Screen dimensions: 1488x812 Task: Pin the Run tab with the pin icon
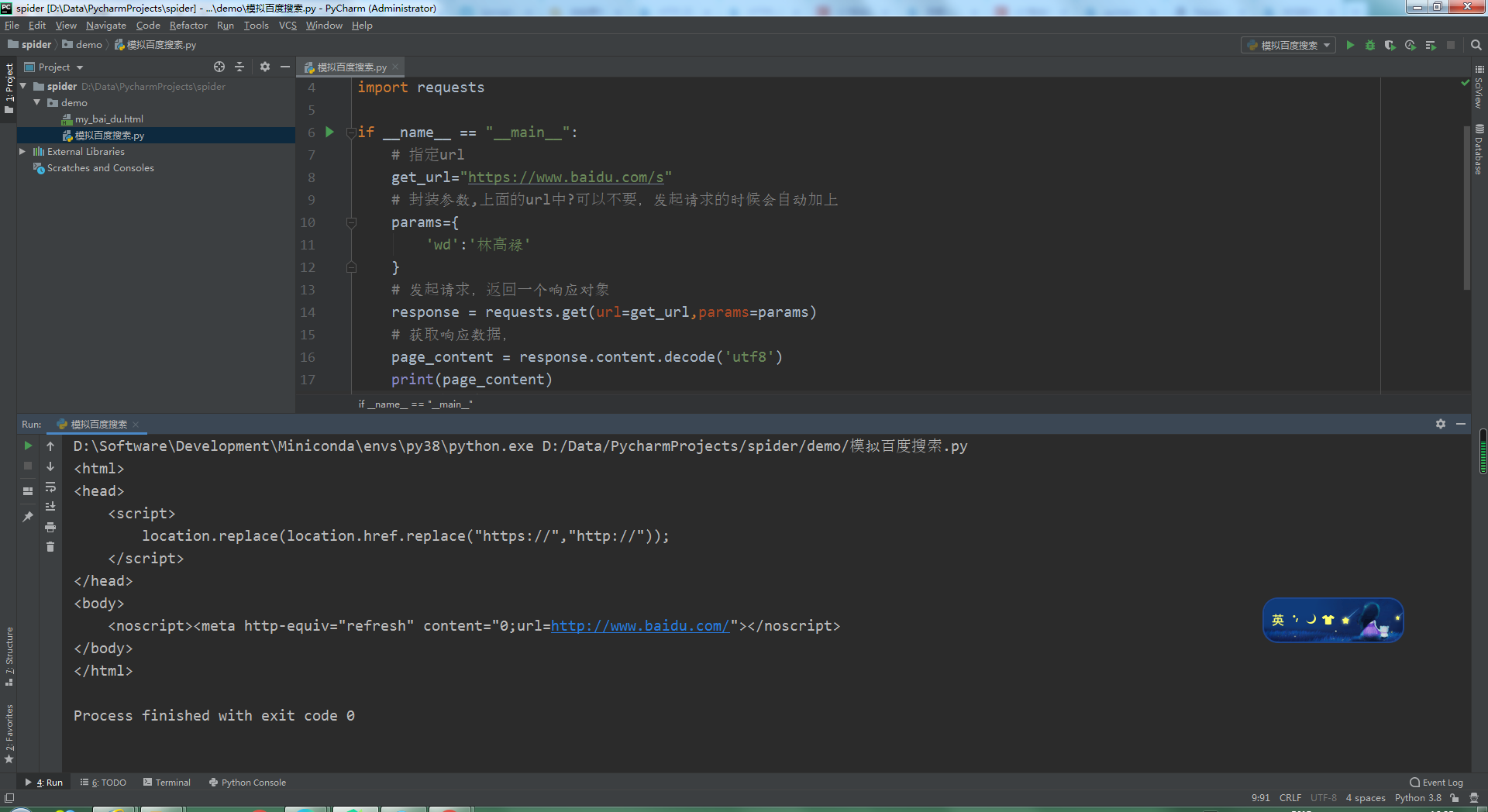(28, 516)
